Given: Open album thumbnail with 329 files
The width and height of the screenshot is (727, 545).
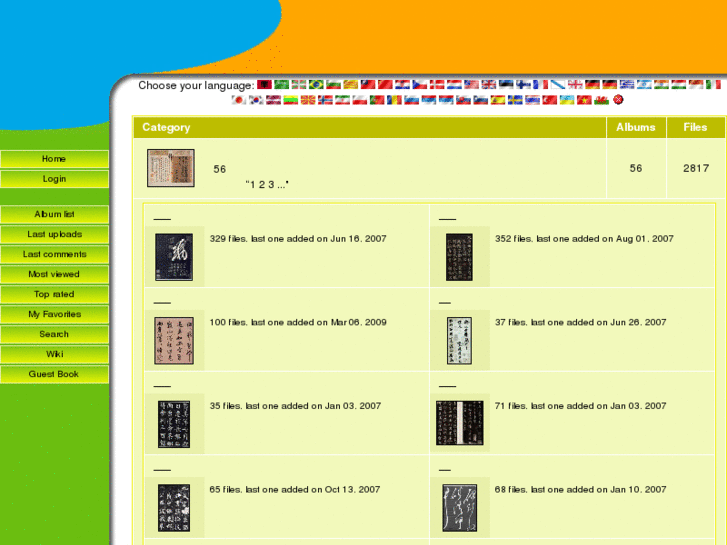Looking at the screenshot, I should click(174, 257).
